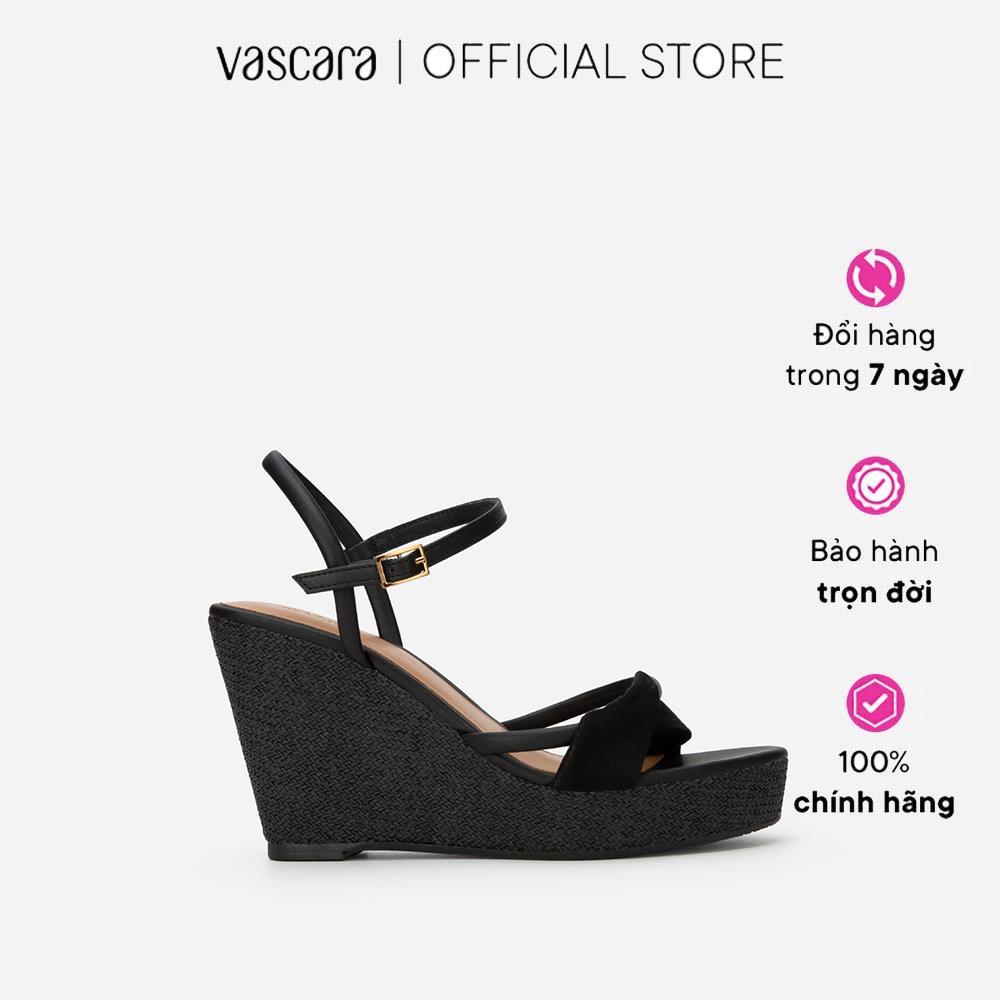Click the OFFICIAL STORE heading text
This screenshot has height=1000, width=1000.
[603, 62]
